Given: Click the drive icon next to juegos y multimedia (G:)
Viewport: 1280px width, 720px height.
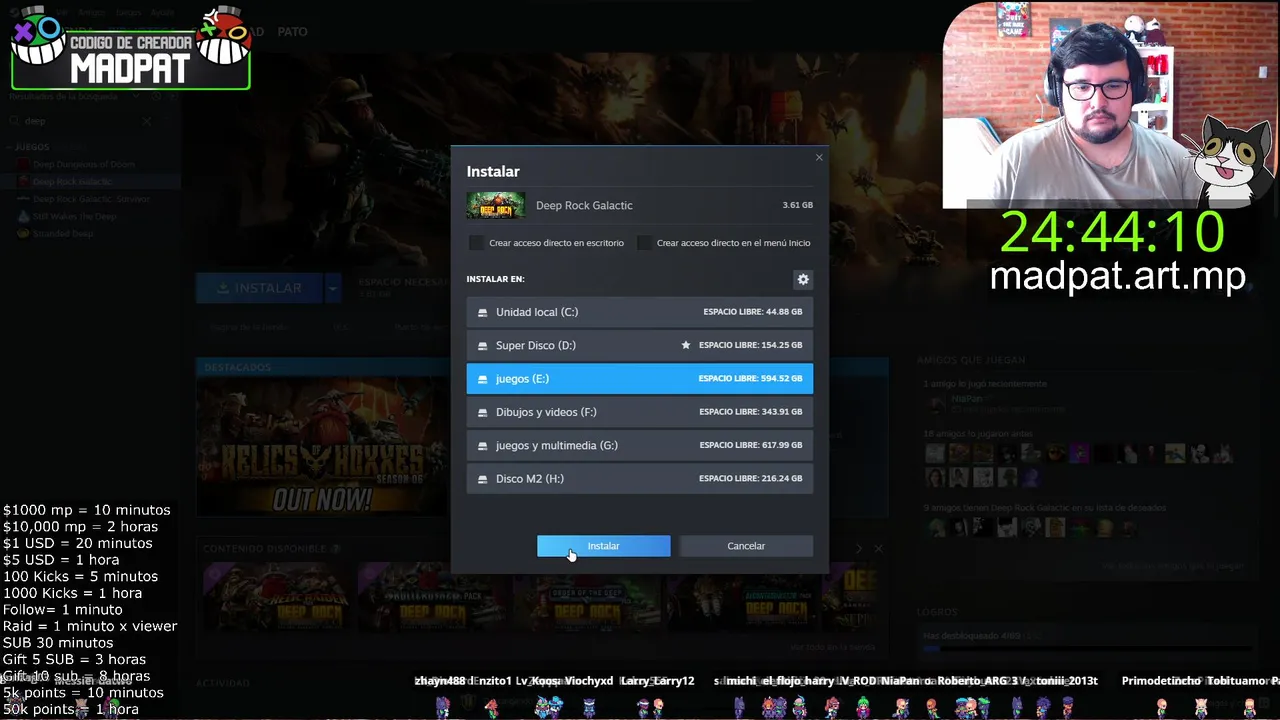Looking at the screenshot, I should coord(483,445).
